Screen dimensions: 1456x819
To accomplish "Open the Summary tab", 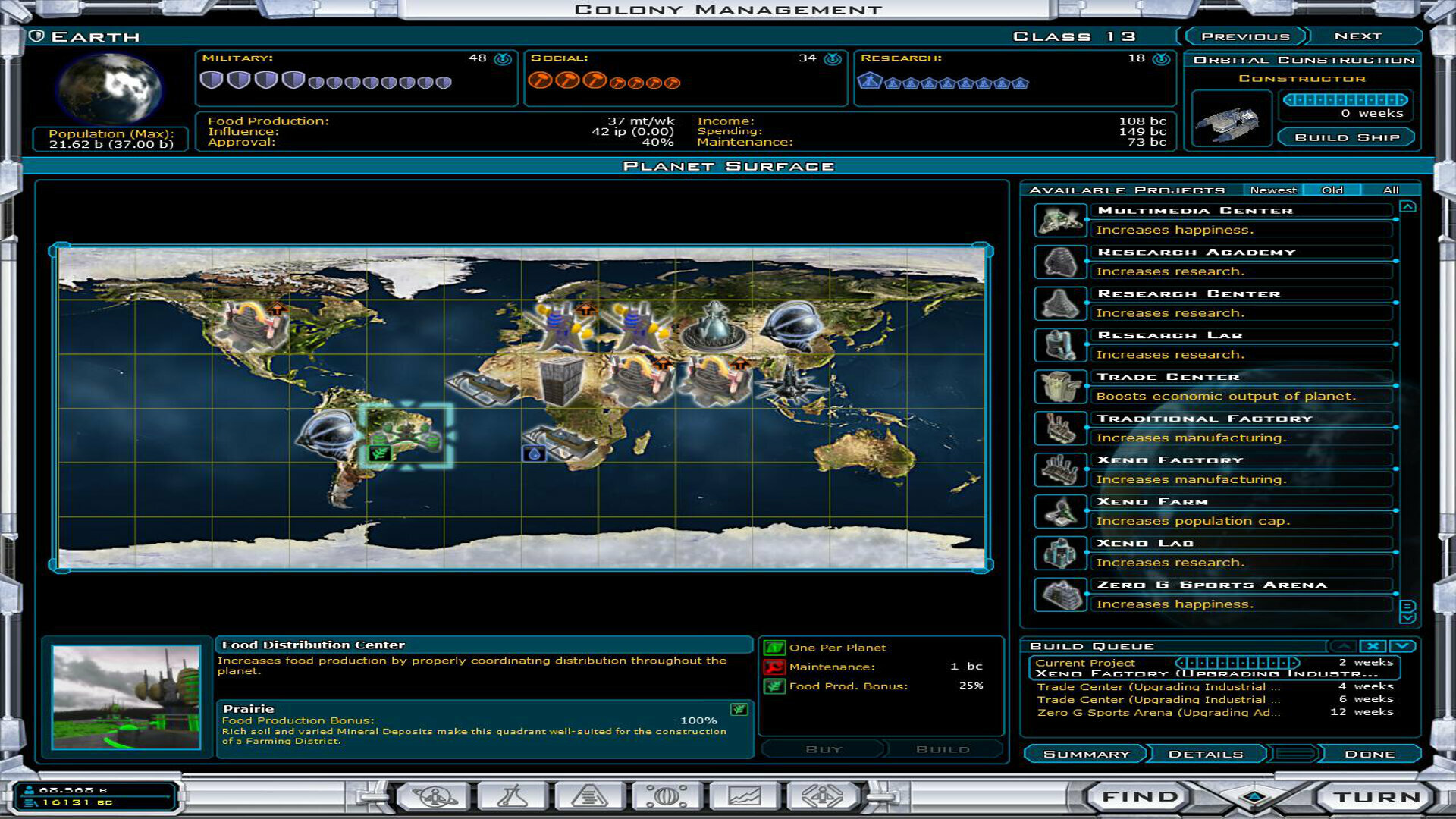I will pyautogui.click(x=1087, y=753).
